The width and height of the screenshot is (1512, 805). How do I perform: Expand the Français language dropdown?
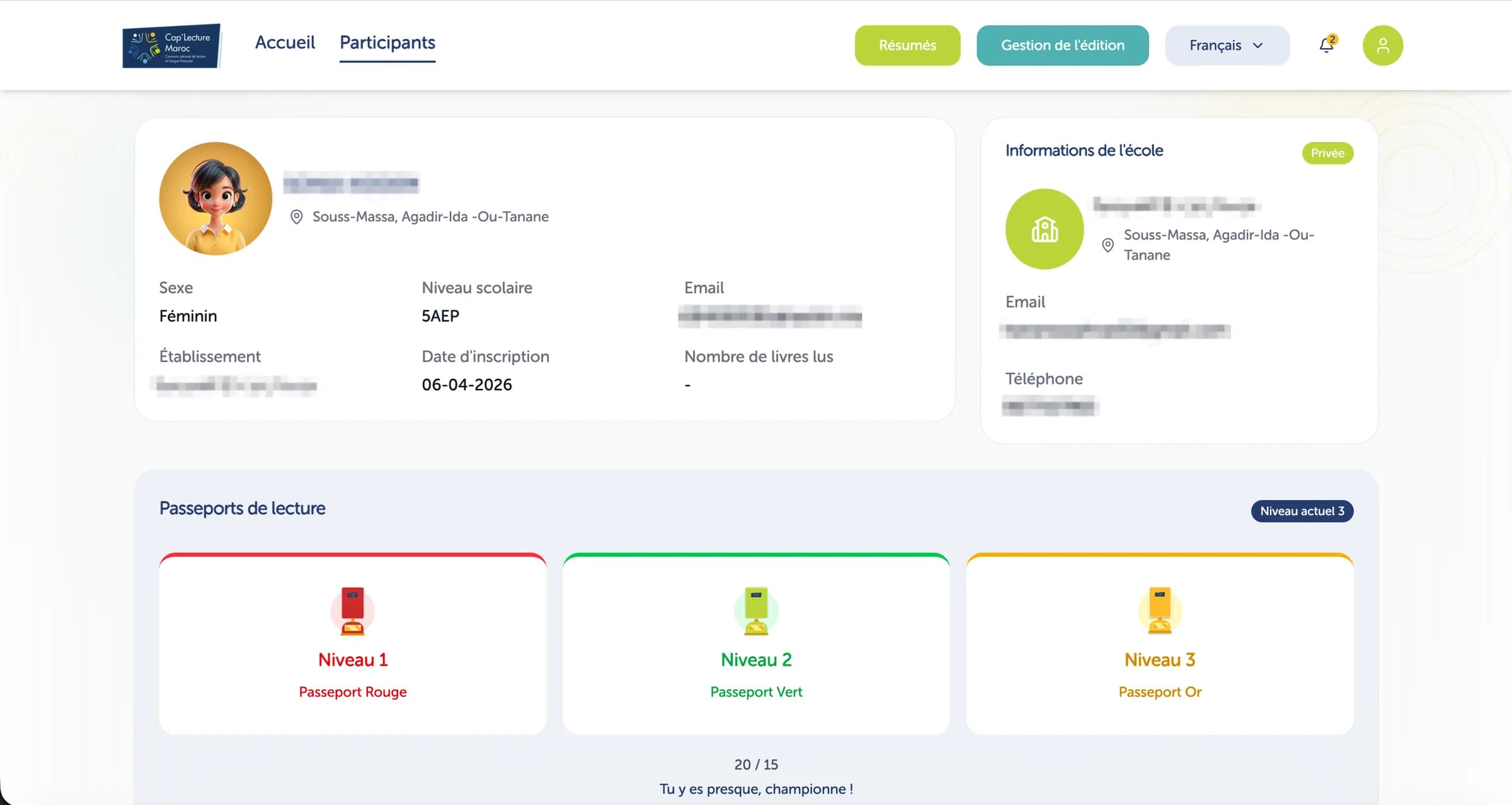(x=1227, y=45)
